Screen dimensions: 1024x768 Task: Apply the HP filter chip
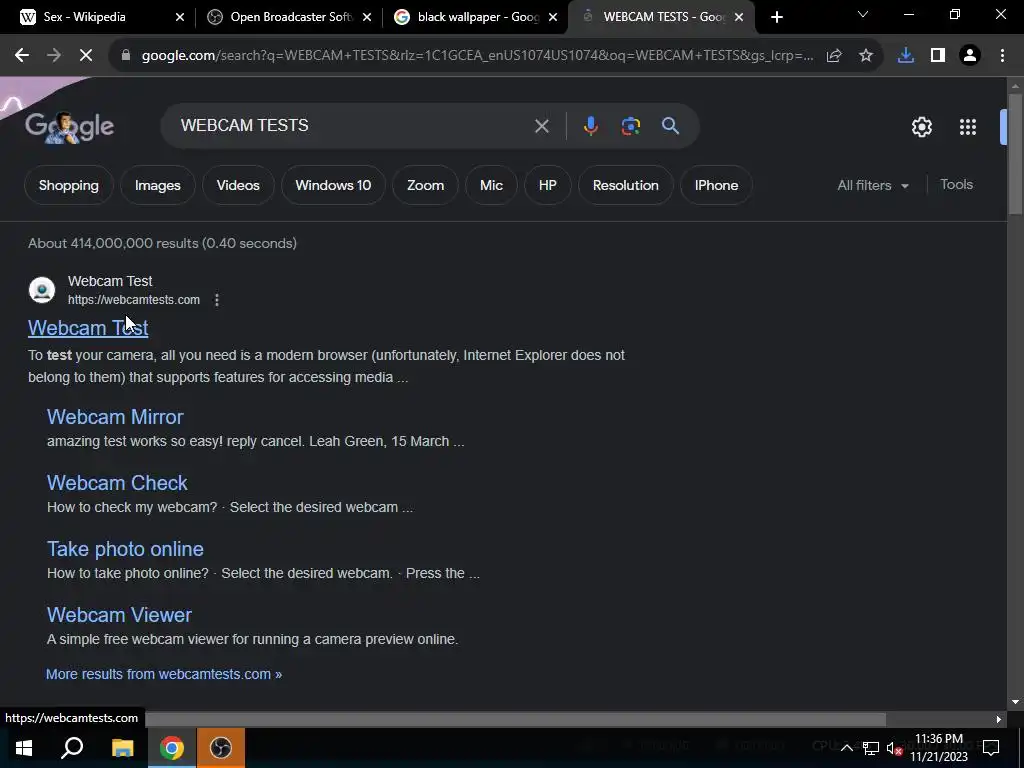click(x=547, y=185)
